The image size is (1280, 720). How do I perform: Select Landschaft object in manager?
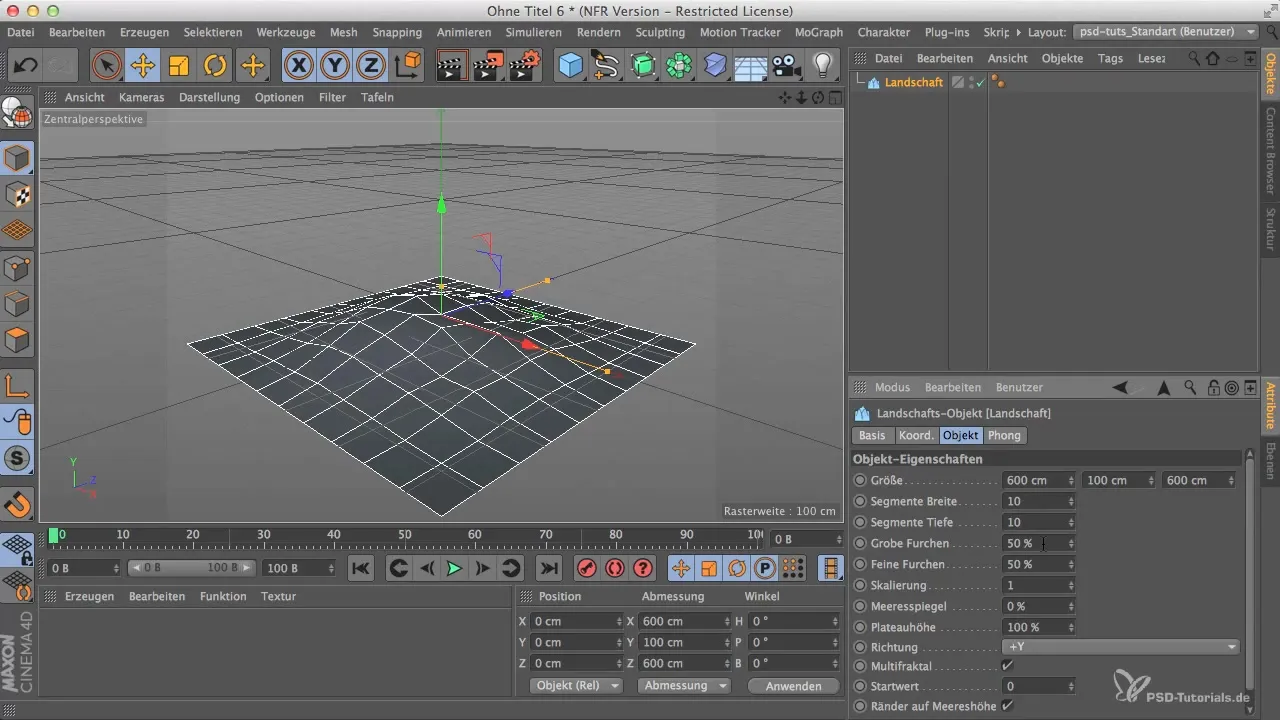(913, 82)
